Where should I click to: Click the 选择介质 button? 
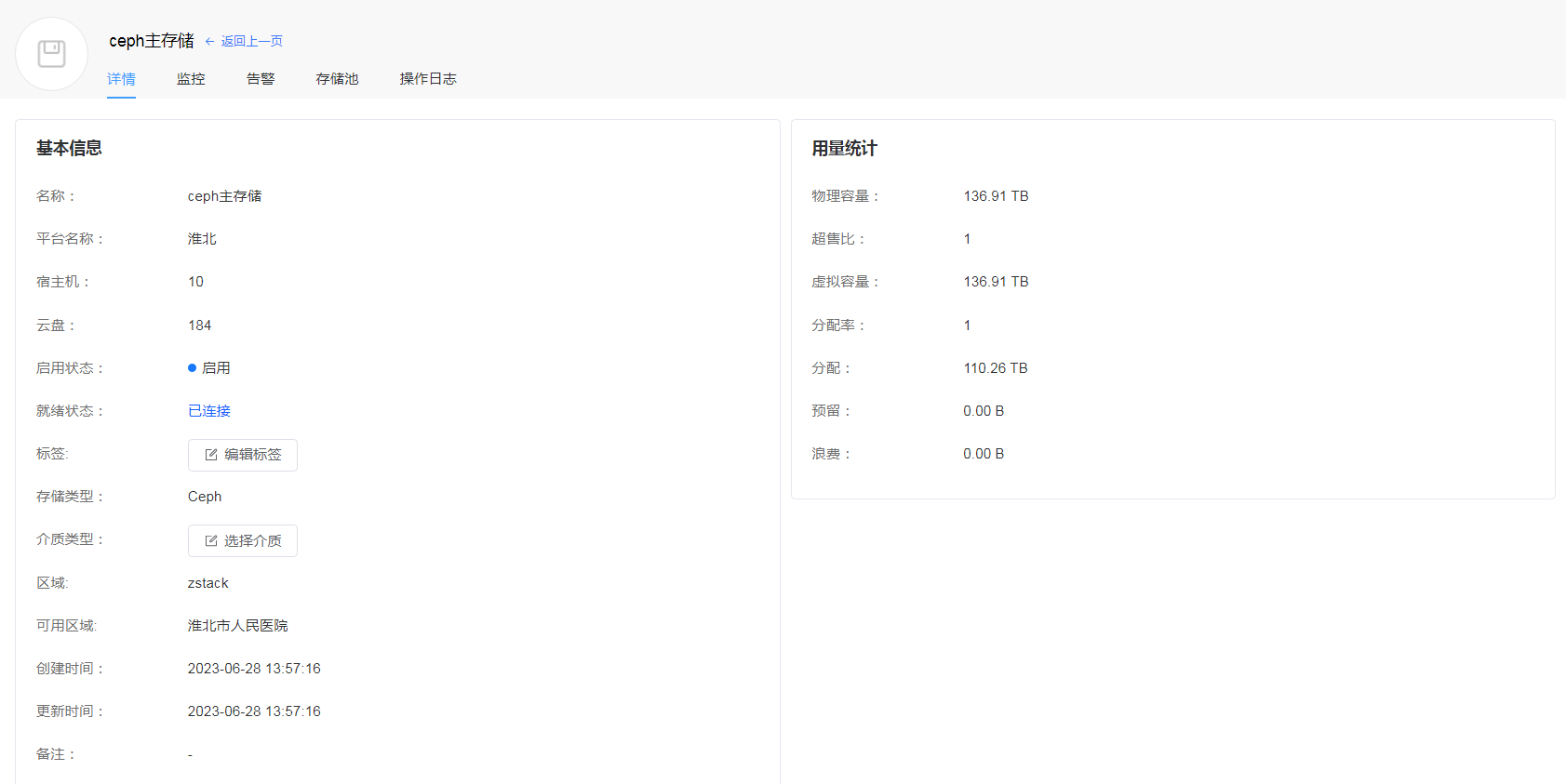243,540
